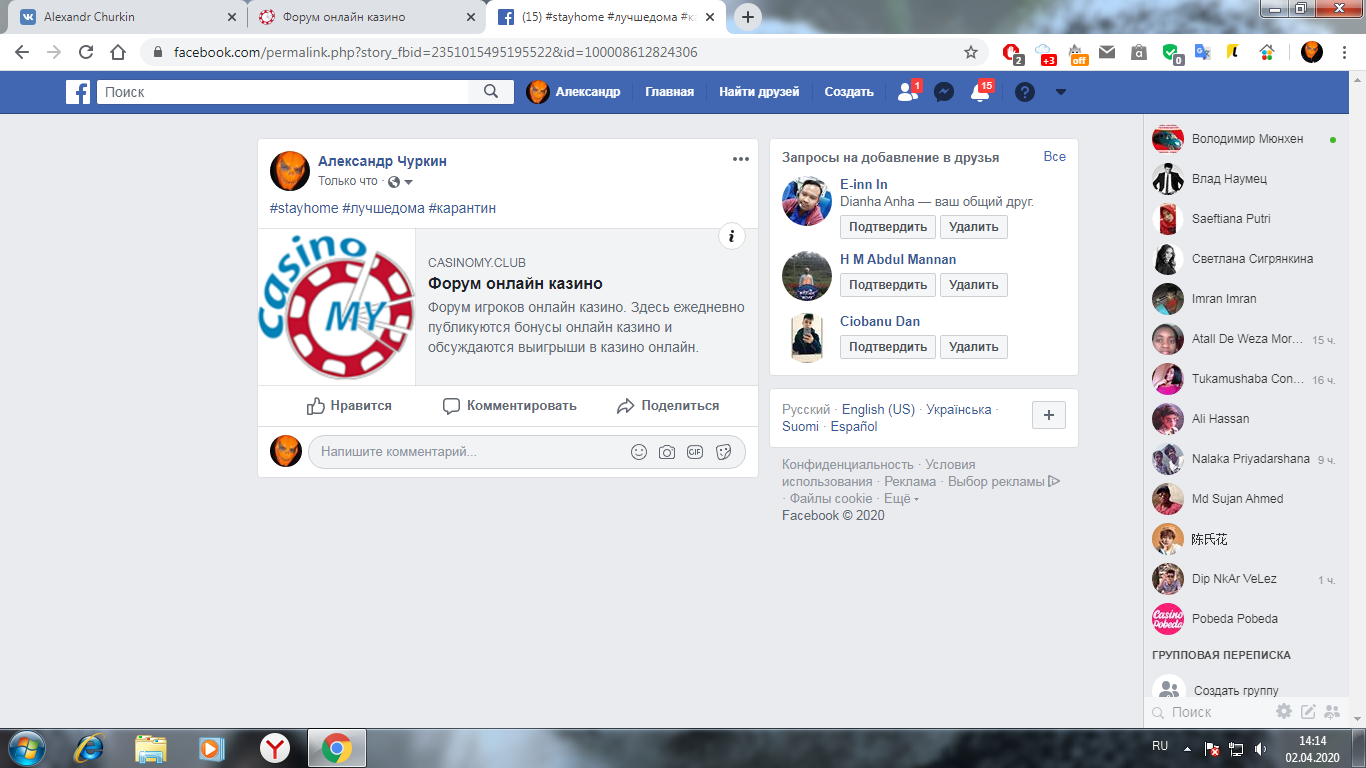Click the Facebook logo icon
1366x768 pixels.
(x=78, y=92)
